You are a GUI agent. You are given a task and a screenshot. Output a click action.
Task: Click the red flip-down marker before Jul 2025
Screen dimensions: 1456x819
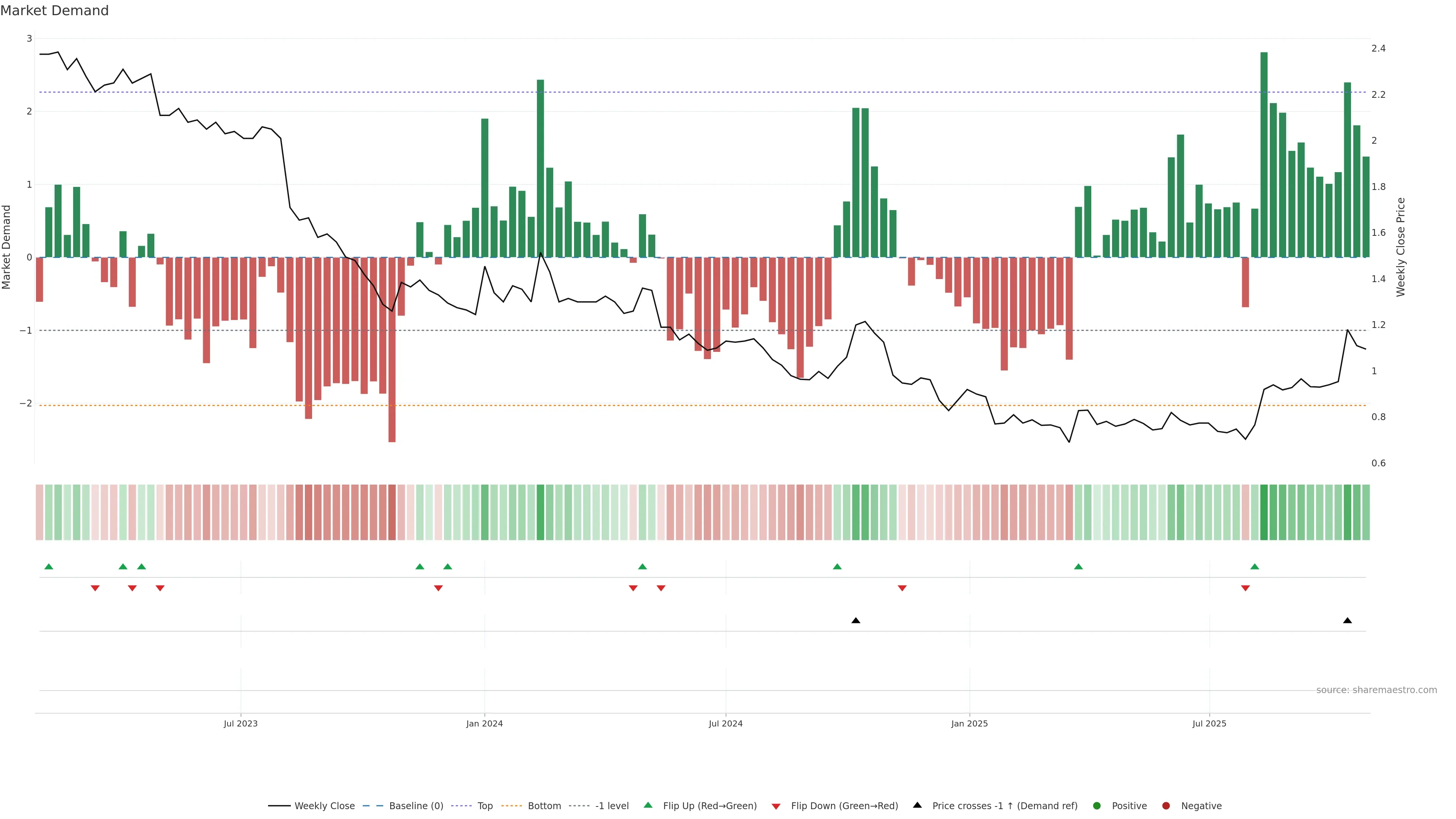pos(1245,588)
